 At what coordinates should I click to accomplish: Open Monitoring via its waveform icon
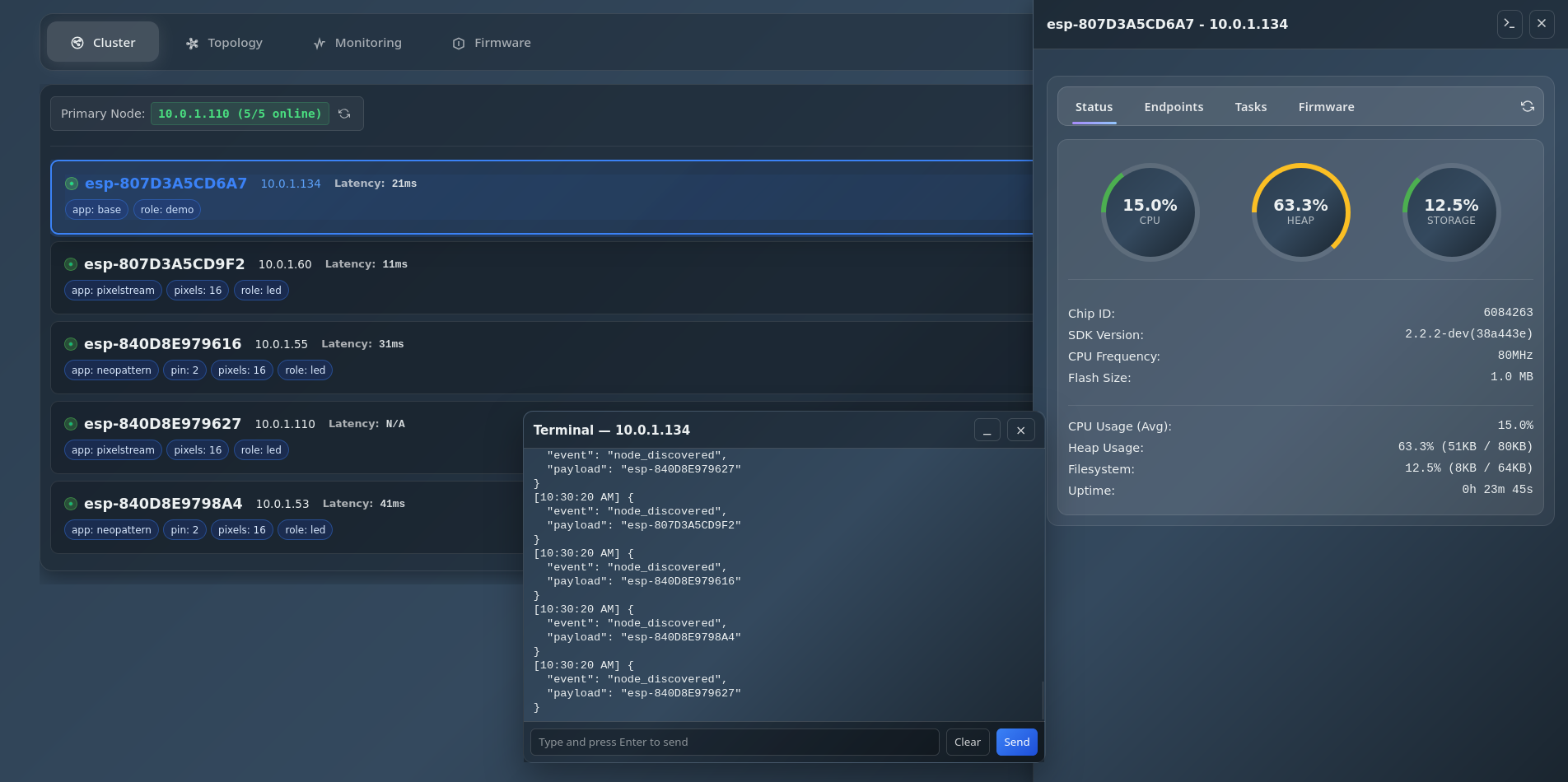(319, 43)
